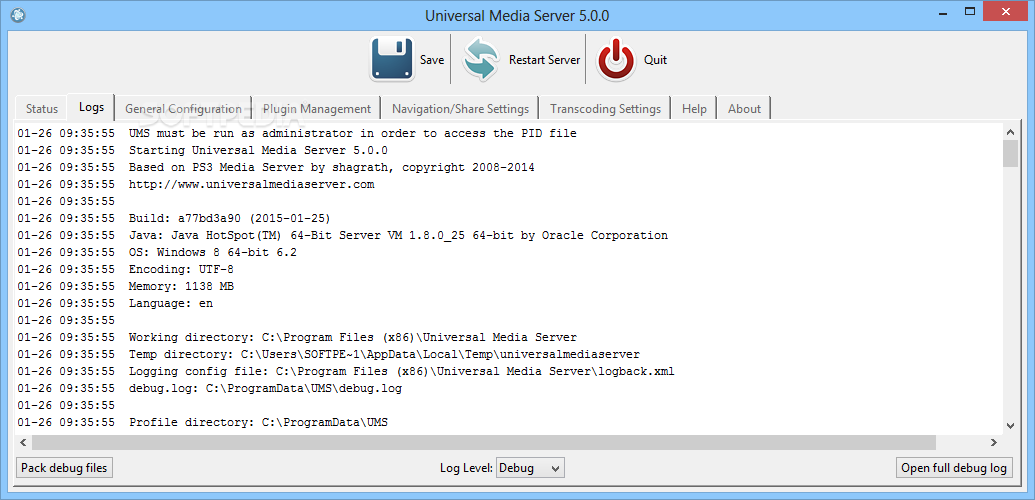Click the vertical scrollbar down arrow
The image size is (1035, 500).
[1010, 426]
